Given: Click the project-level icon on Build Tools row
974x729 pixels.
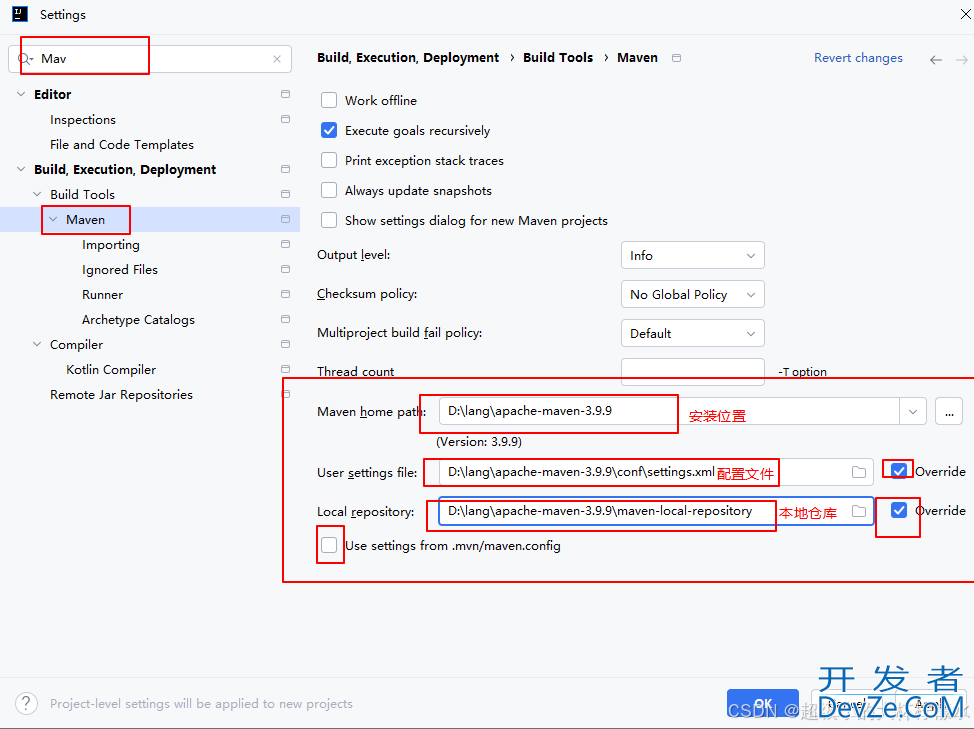Looking at the screenshot, I should coord(285,194).
